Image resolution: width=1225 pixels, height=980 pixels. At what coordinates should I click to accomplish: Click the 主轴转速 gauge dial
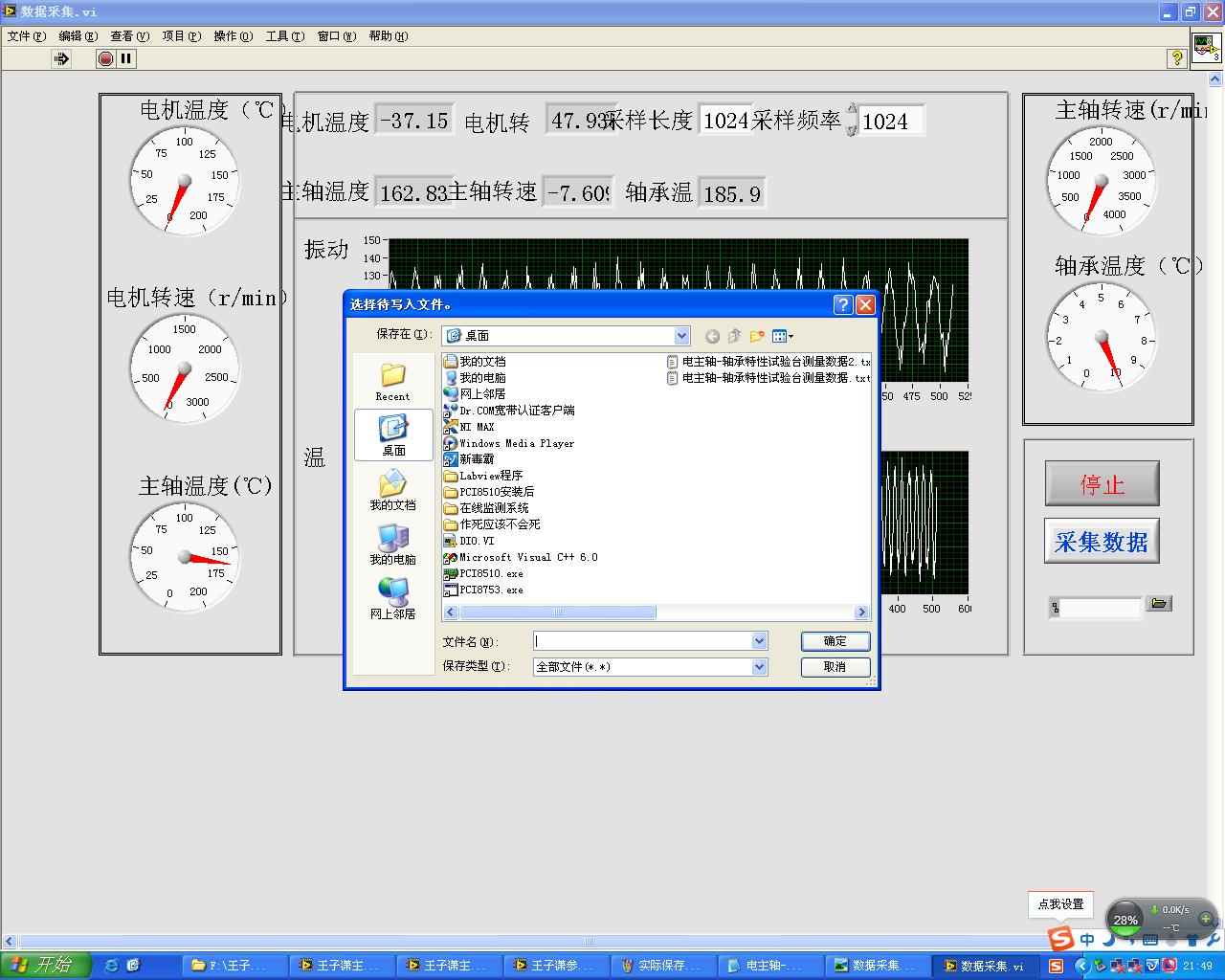click(1101, 181)
